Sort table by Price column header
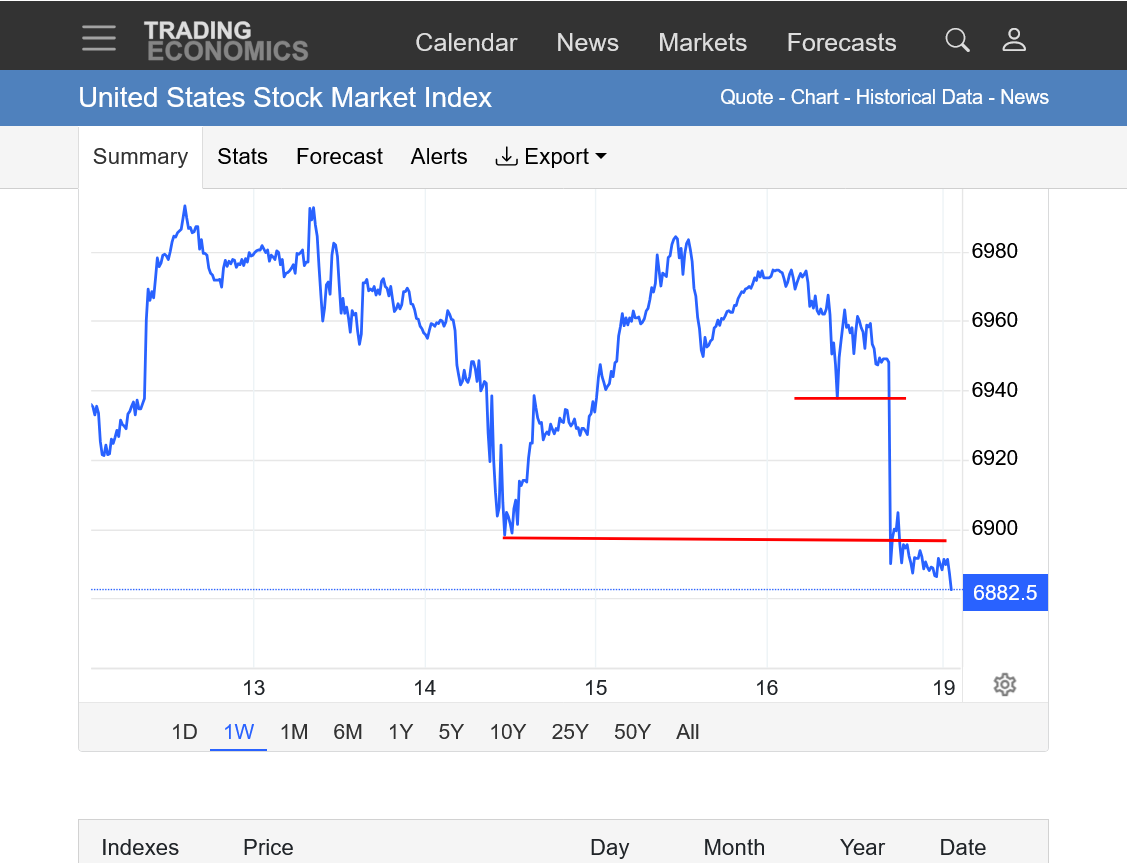 coord(268,847)
